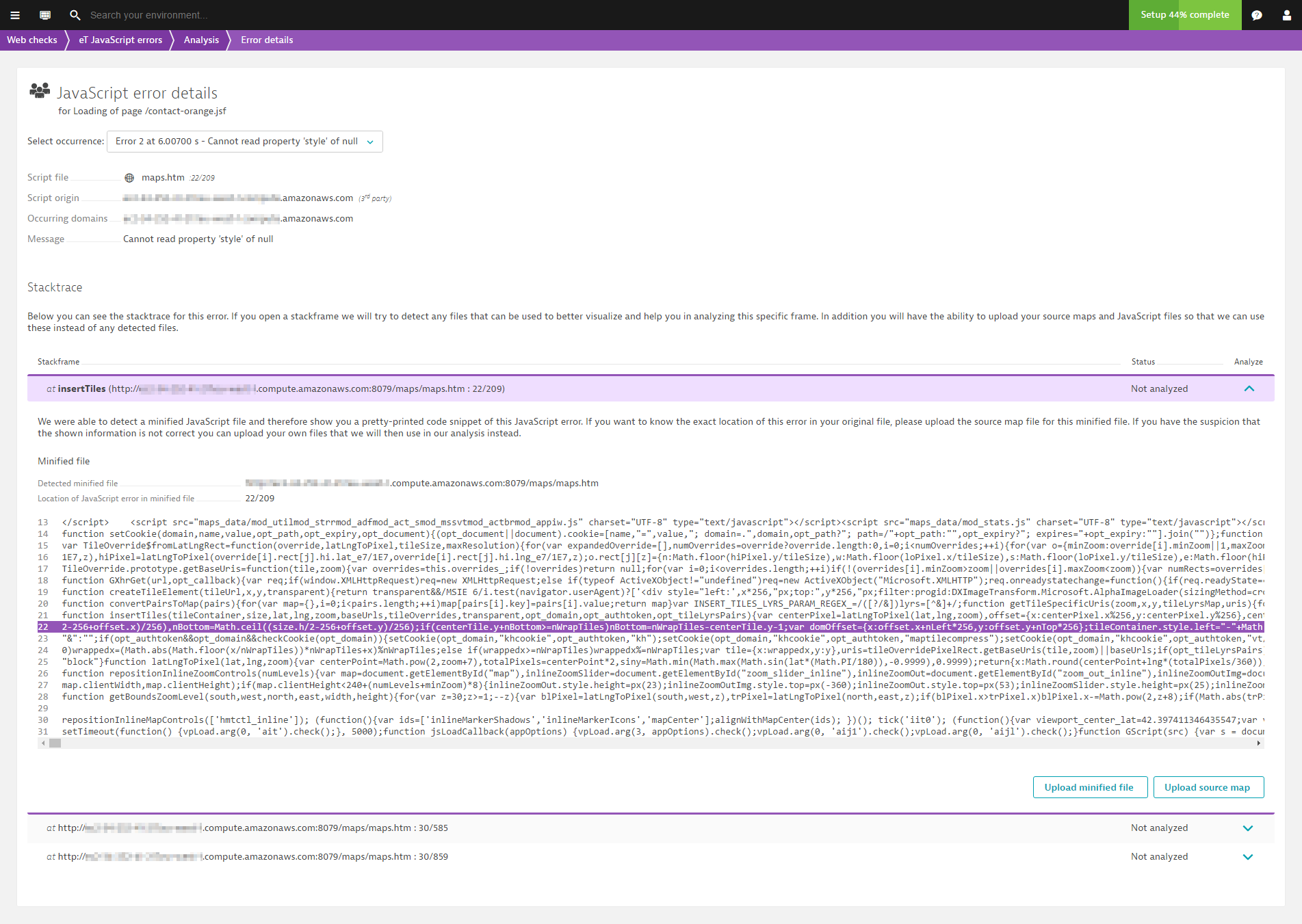Screen dimensions: 1302x924
Task: Click the Analyze column header
Action: pyautogui.click(x=1249, y=362)
